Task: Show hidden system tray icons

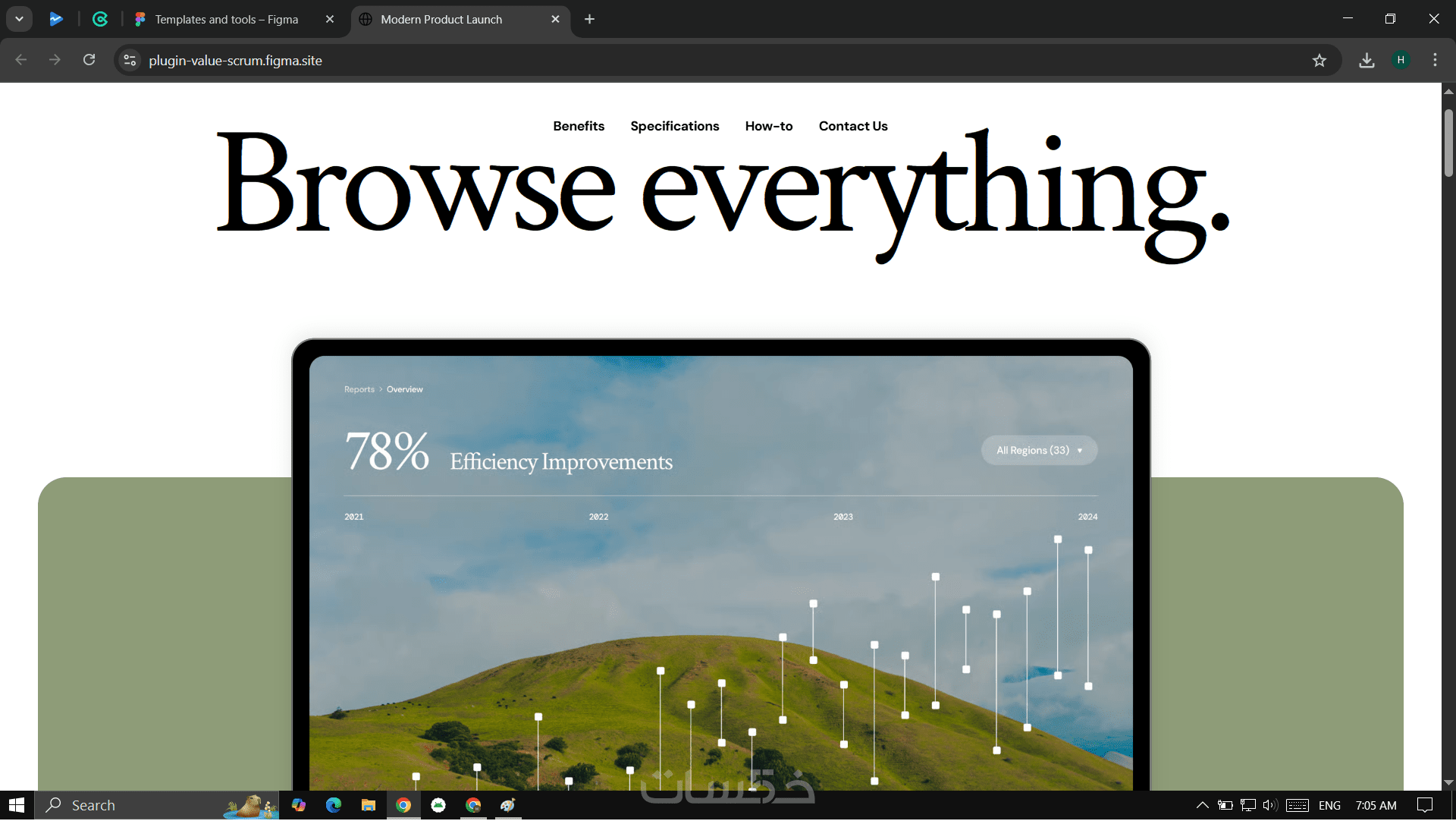Action: tap(1202, 805)
